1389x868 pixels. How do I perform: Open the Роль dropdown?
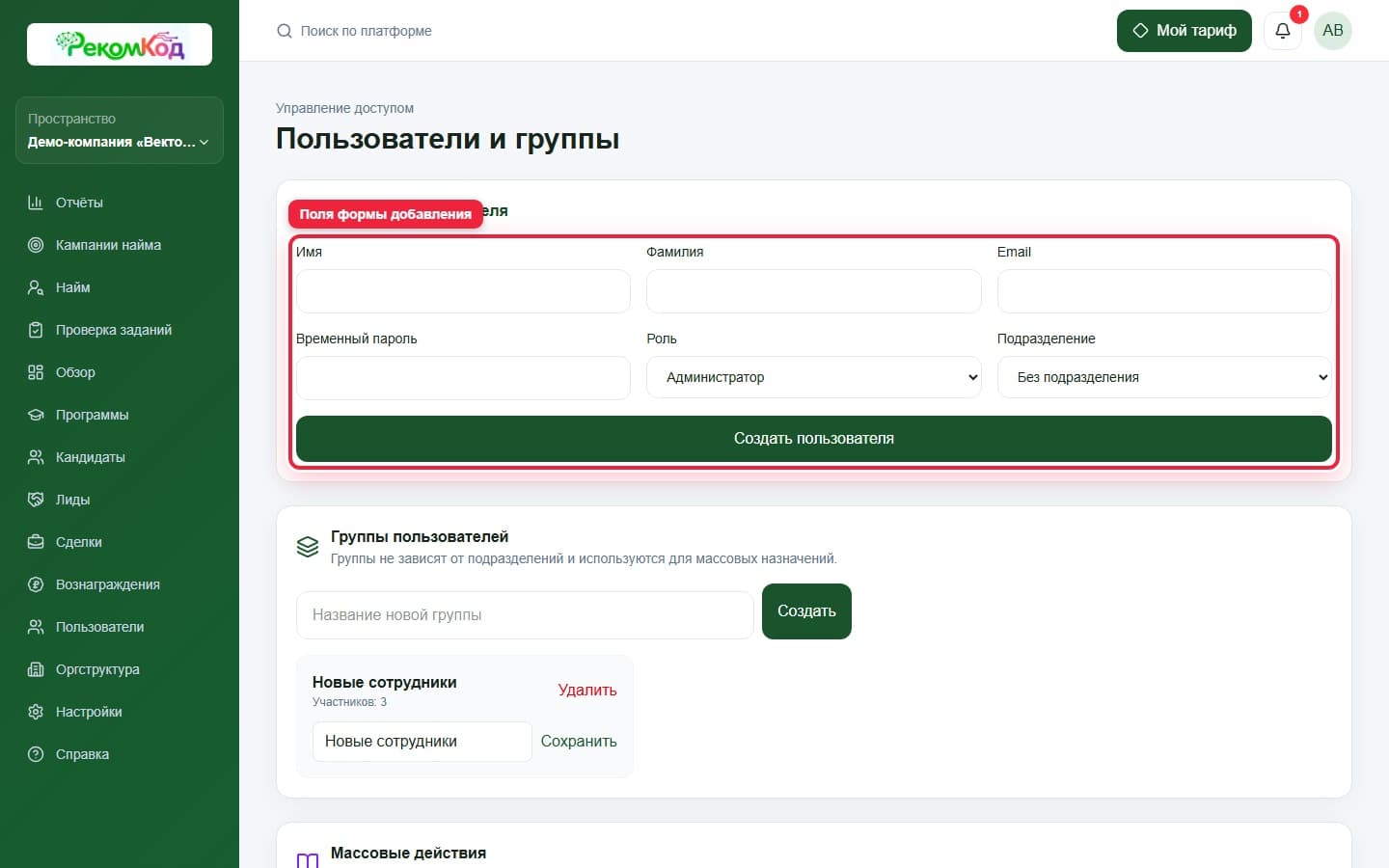813,377
